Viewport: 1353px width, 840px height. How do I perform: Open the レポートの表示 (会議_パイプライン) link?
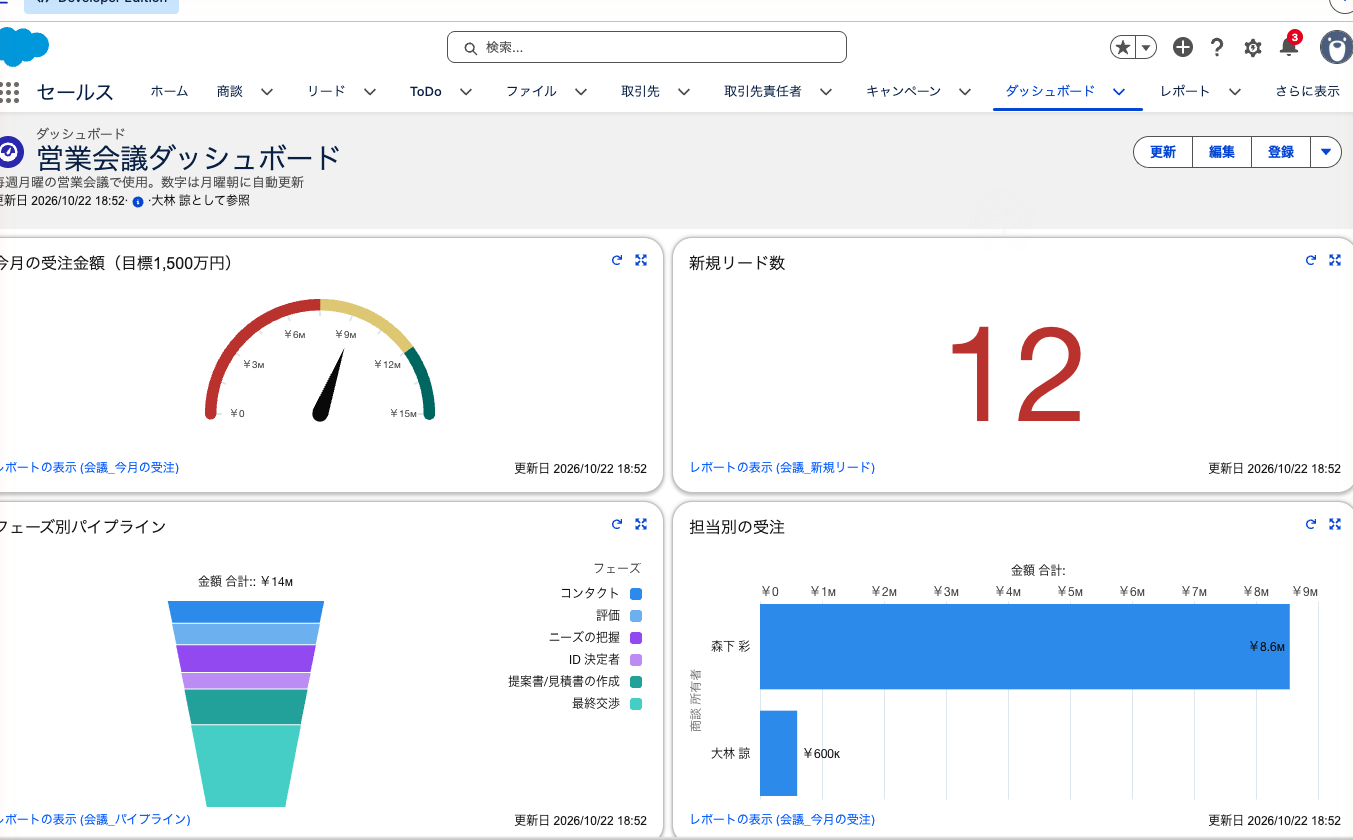click(95, 819)
